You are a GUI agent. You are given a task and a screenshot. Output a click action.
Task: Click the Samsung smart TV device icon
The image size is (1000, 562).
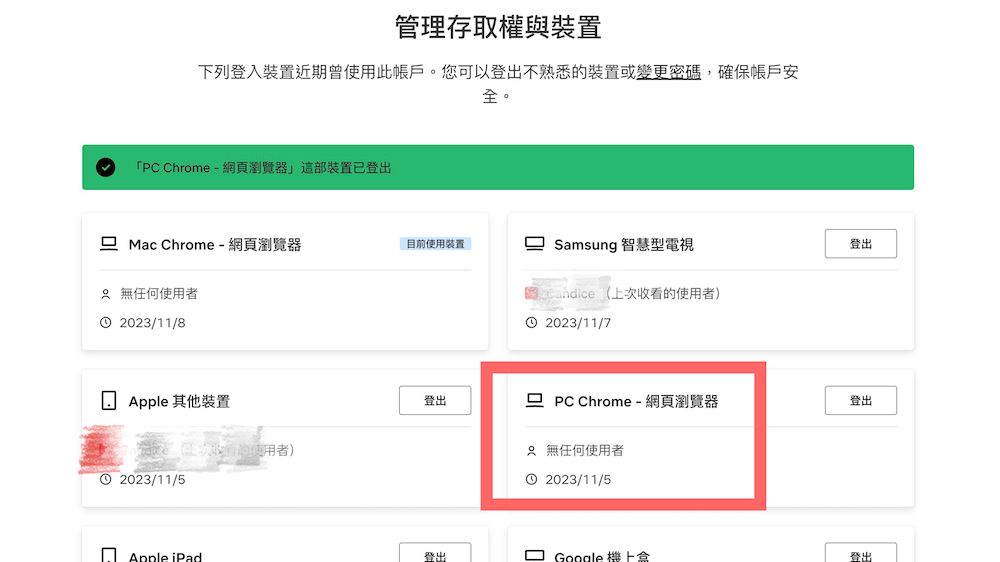pyautogui.click(x=535, y=244)
